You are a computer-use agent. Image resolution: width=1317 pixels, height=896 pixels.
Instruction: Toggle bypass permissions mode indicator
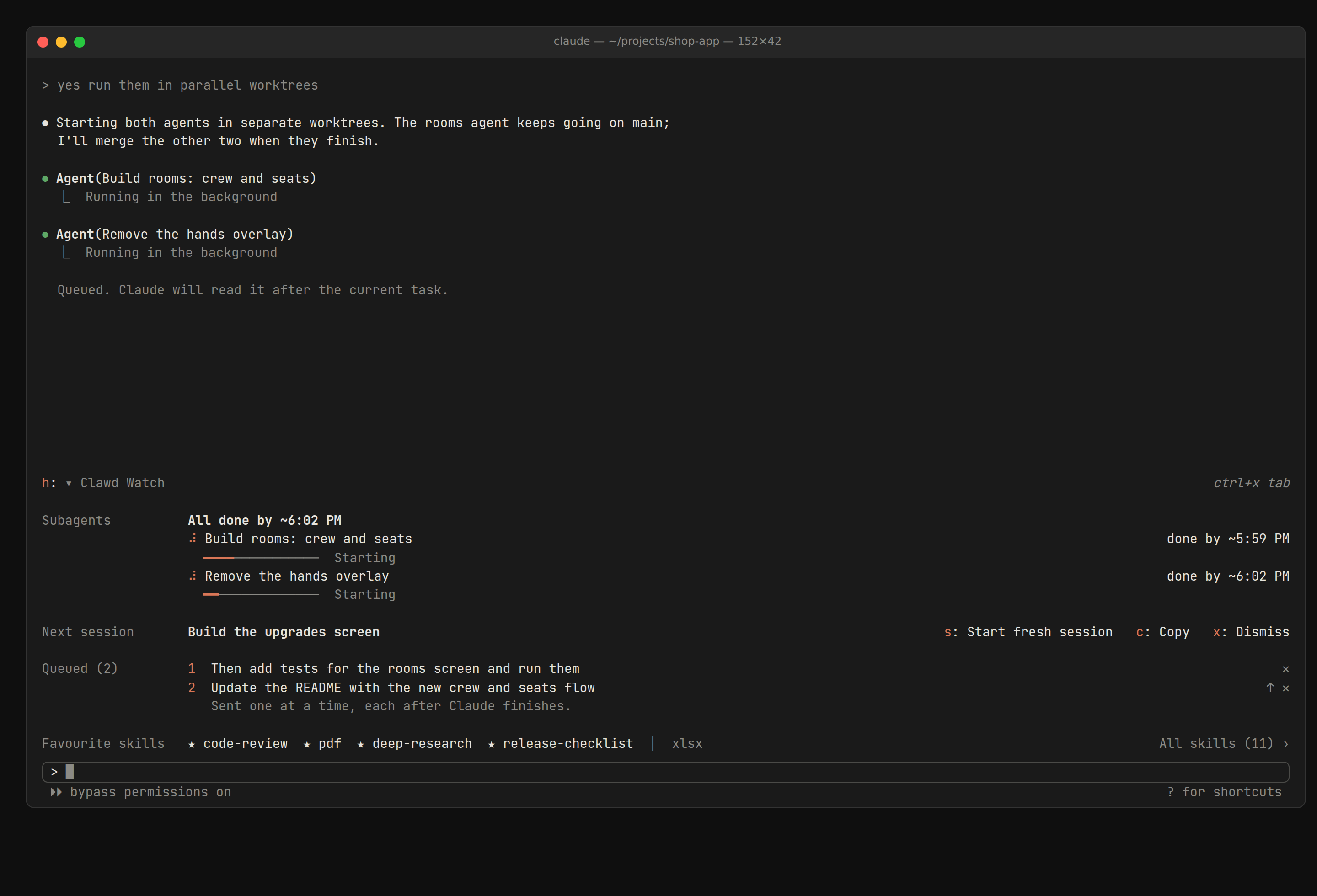140,792
